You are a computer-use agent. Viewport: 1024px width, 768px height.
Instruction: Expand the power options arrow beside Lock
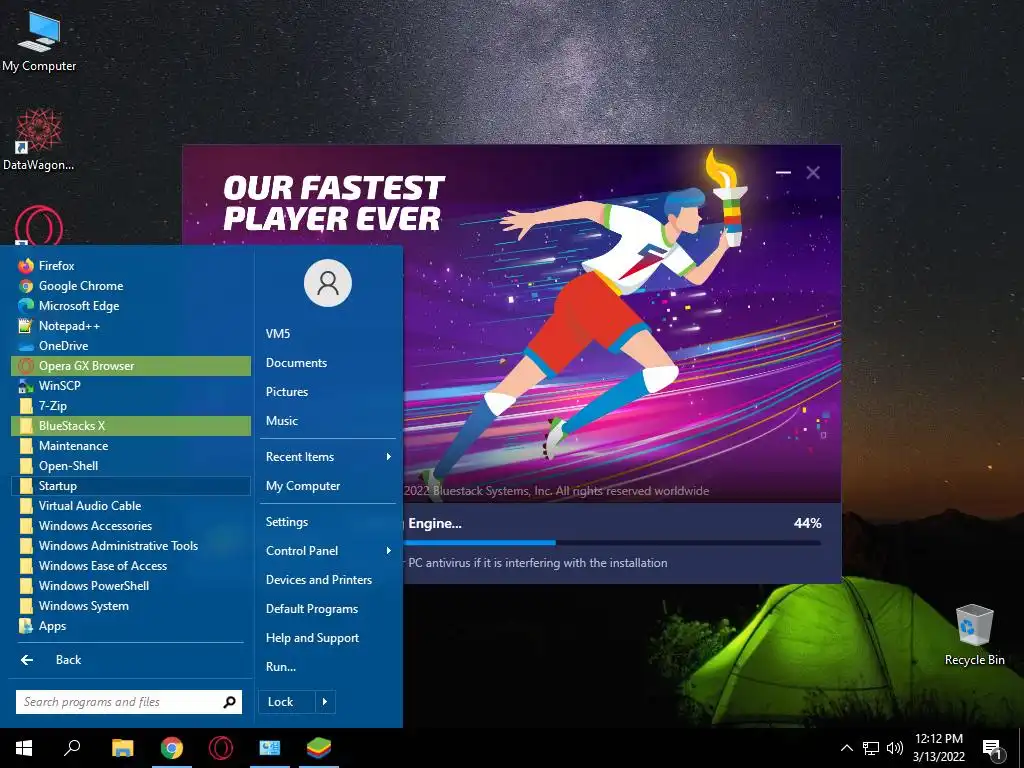pos(325,702)
